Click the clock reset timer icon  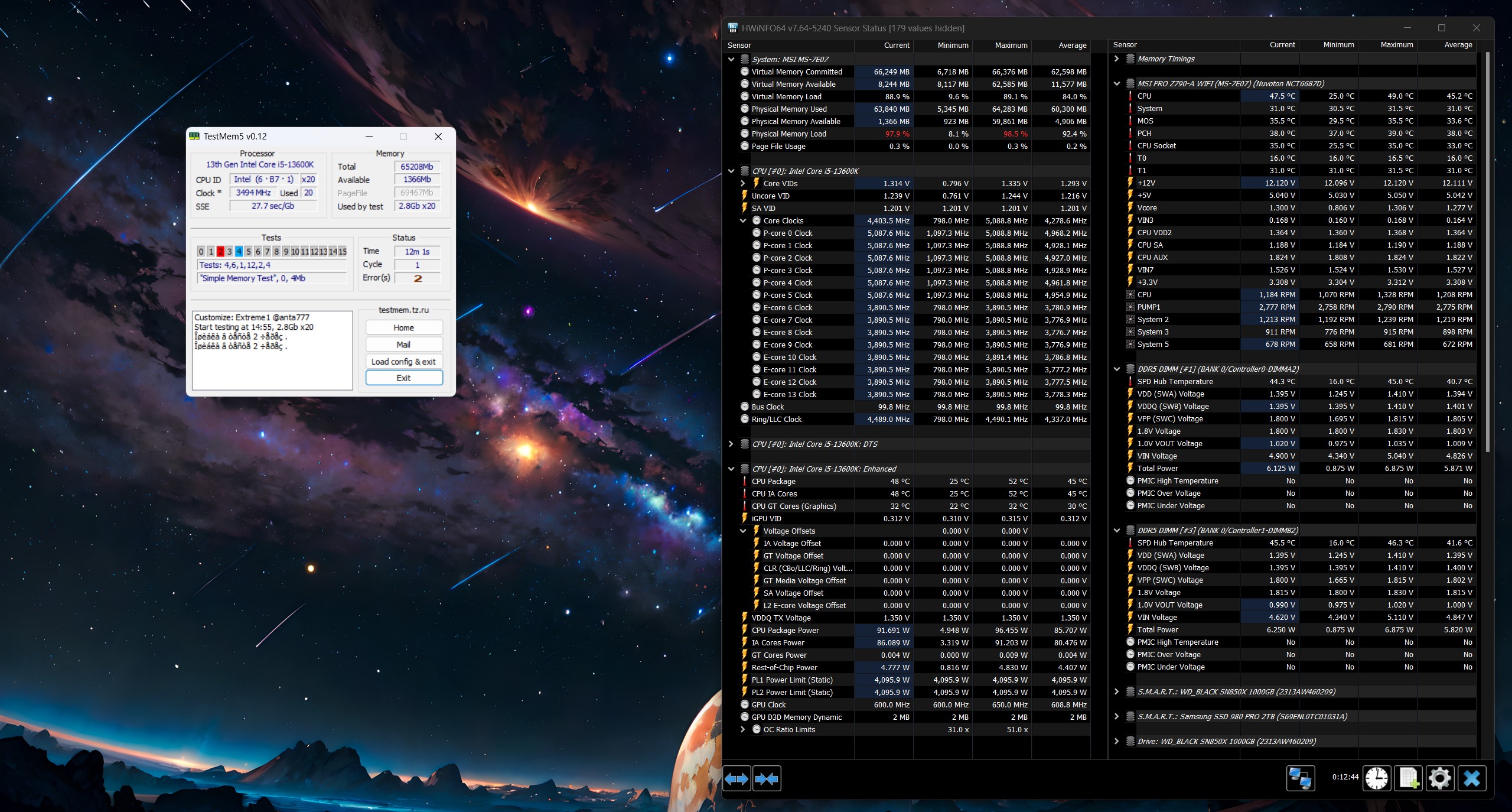(1377, 778)
